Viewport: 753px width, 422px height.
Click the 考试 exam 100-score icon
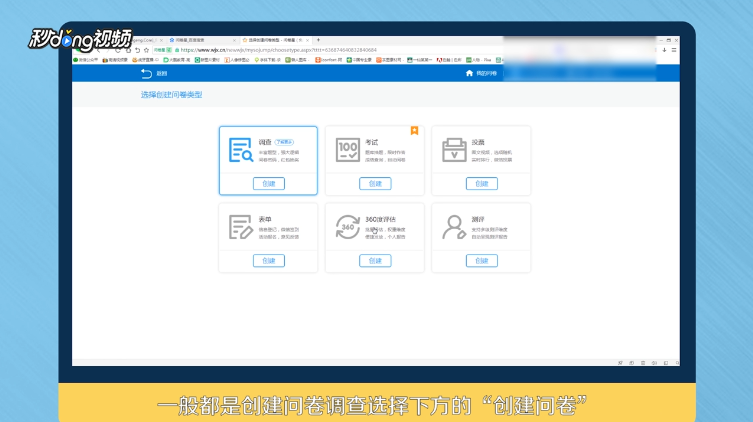tap(348, 150)
